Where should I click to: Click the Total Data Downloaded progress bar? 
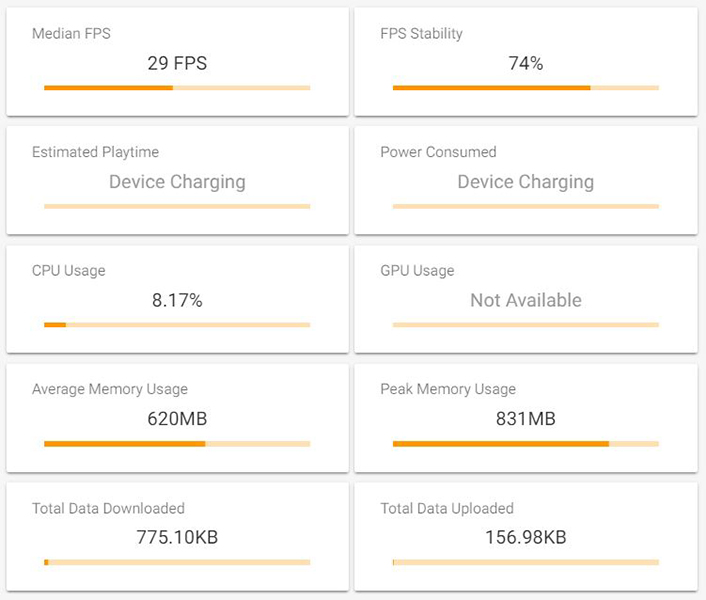(177, 562)
